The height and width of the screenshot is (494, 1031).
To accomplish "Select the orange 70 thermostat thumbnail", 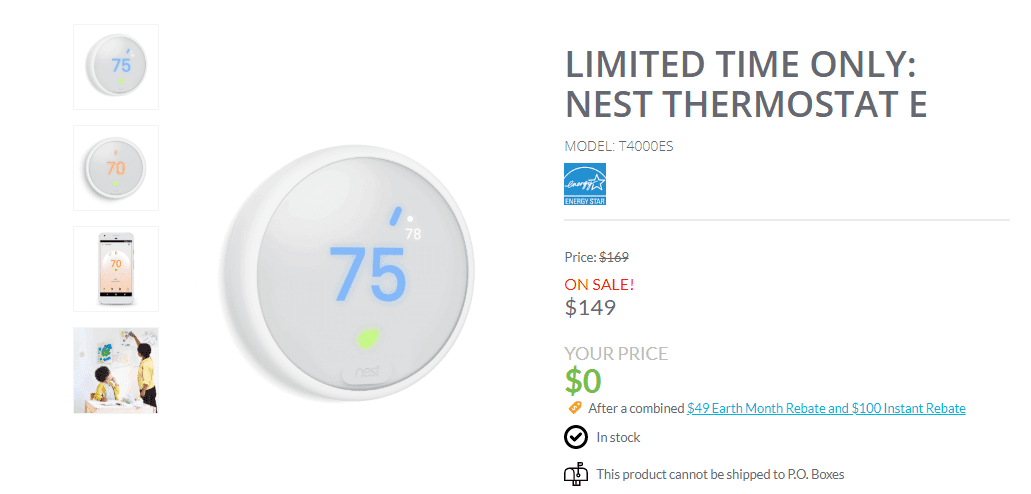I will [116, 167].
